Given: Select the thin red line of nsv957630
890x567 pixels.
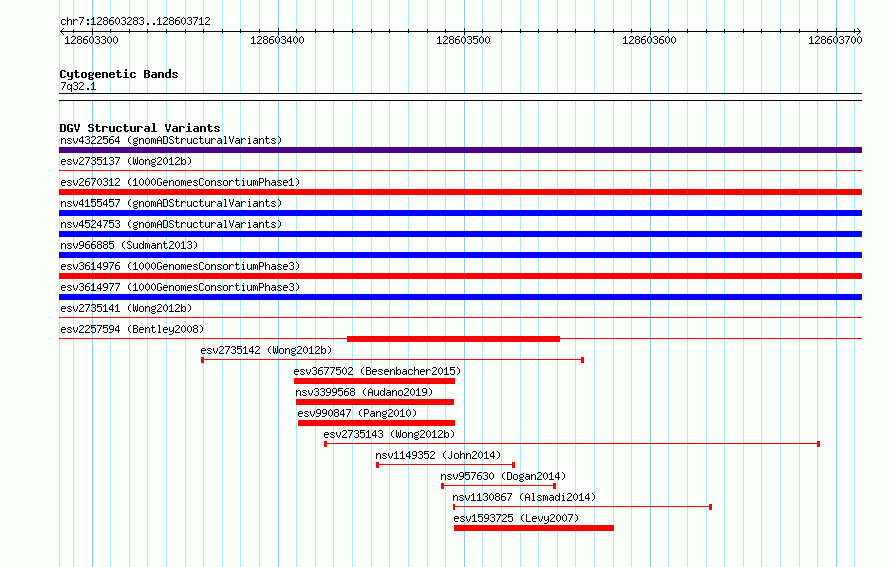Looking at the screenshot, I should point(499,486).
